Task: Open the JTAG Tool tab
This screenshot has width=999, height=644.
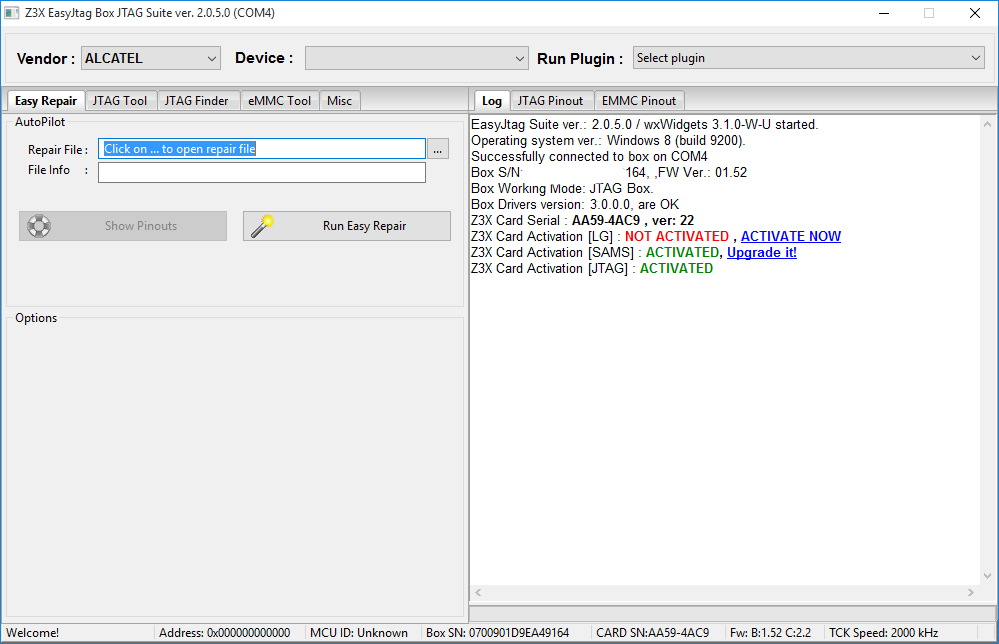Action: click(x=120, y=101)
